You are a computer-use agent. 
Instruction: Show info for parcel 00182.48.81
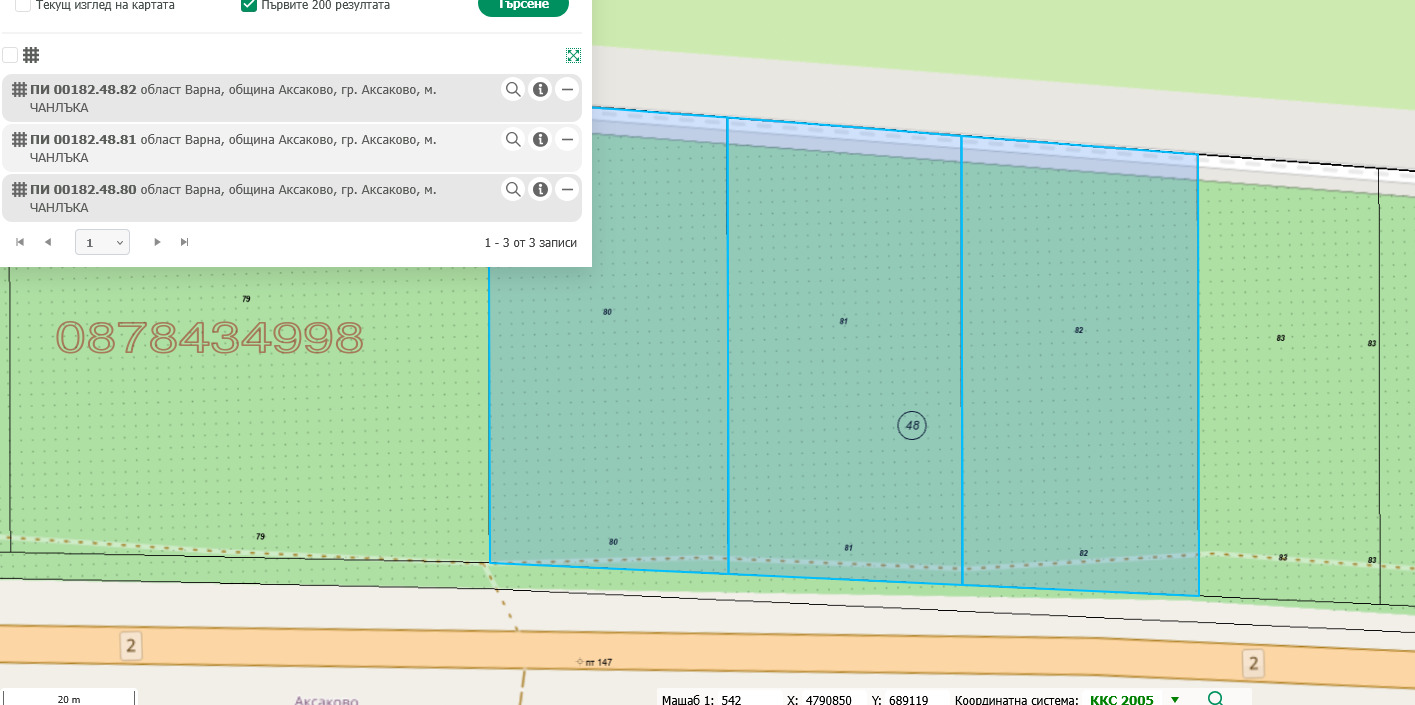tap(540, 140)
